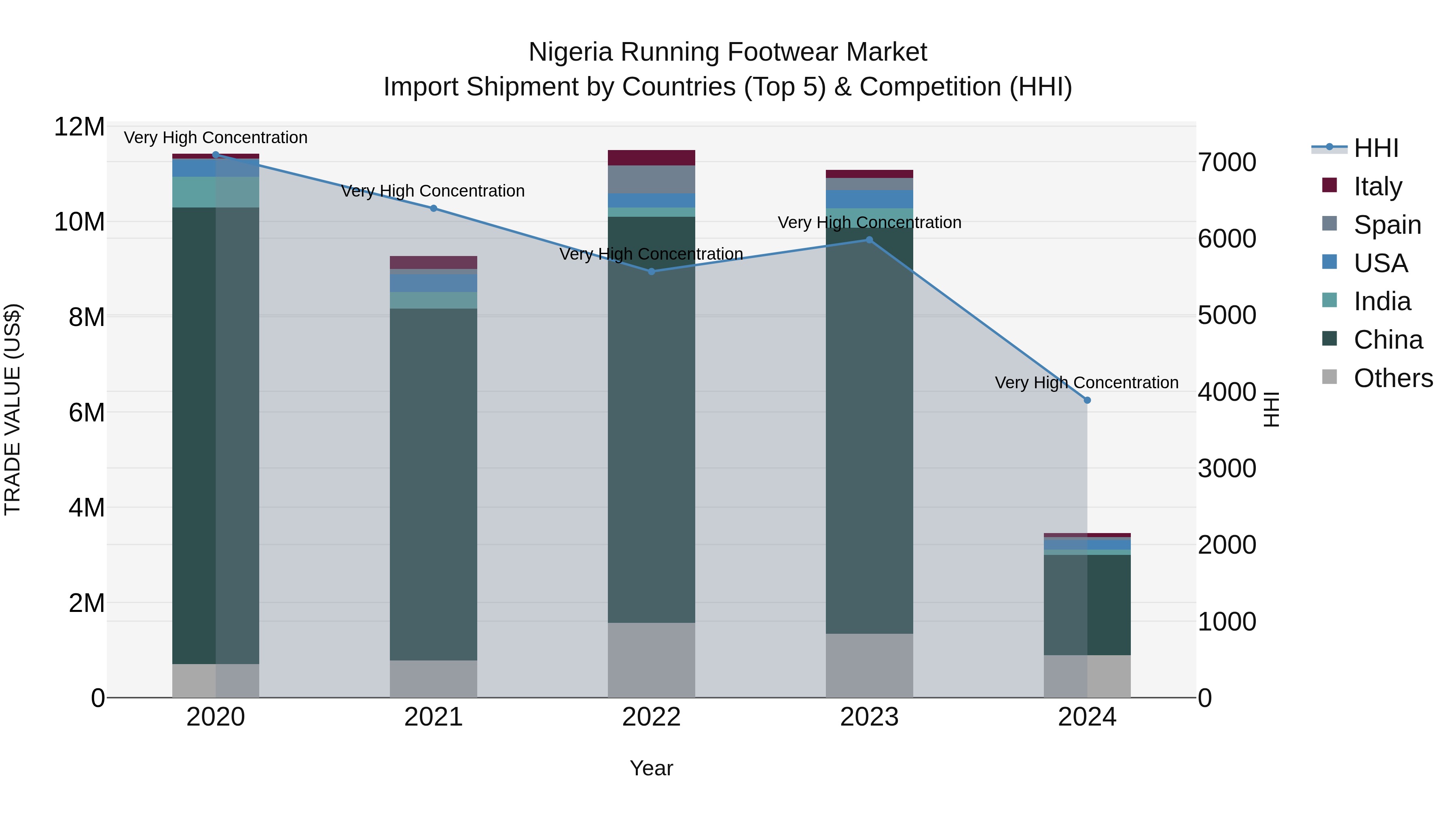Click the TRADE VALUE (US$) axis title
This screenshot has height=819, width=1456.
pyautogui.click(x=13, y=409)
